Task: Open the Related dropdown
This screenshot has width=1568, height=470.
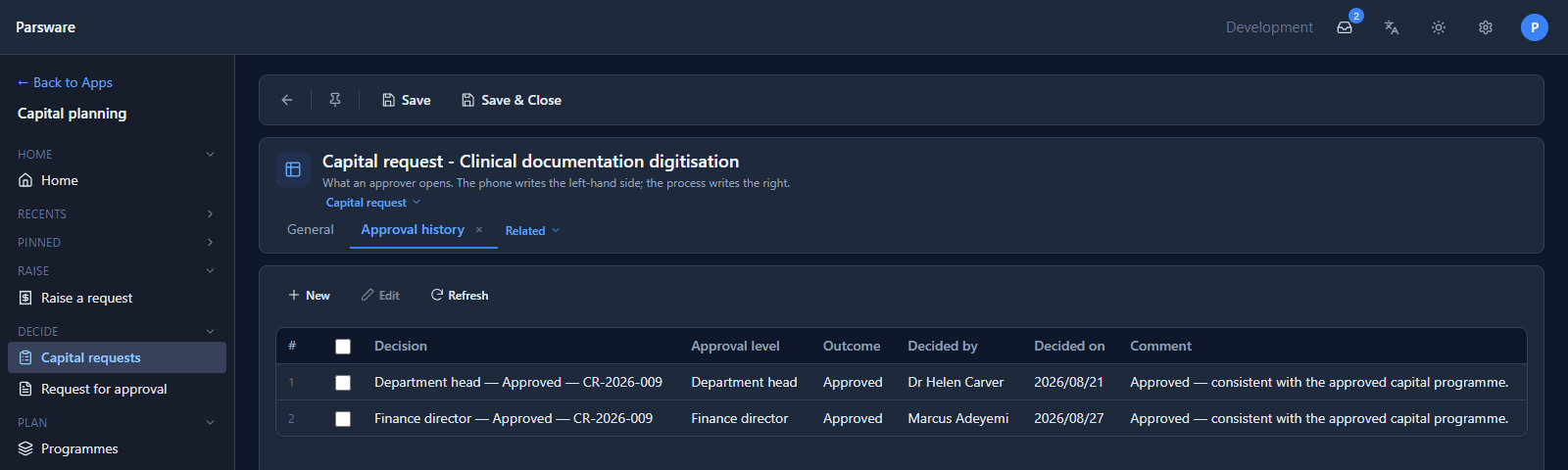Action: (x=532, y=230)
